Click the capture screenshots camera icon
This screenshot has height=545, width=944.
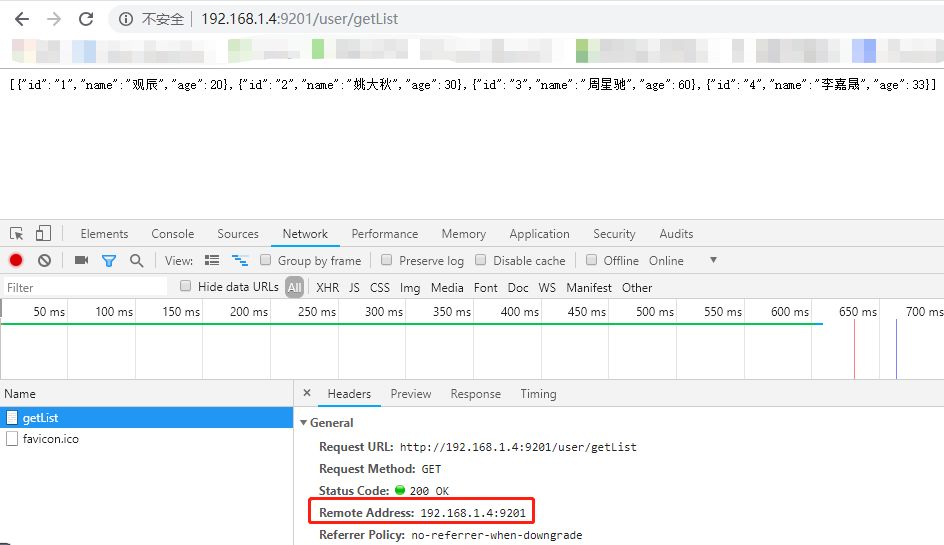(x=81, y=260)
